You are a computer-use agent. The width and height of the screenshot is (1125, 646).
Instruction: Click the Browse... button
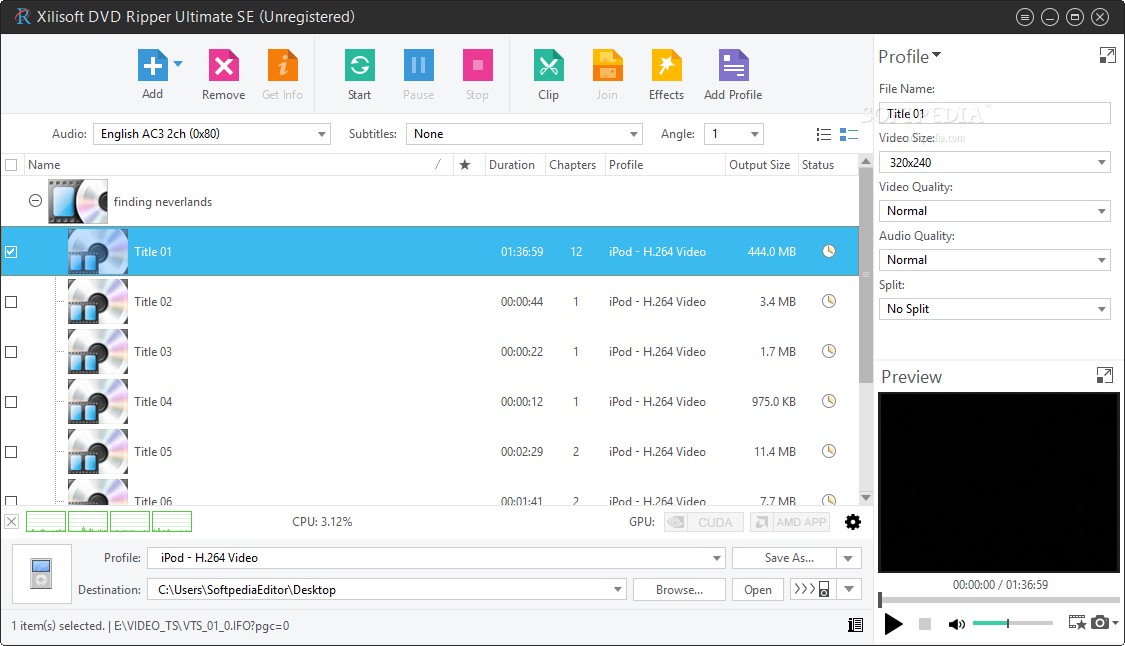(x=679, y=590)
